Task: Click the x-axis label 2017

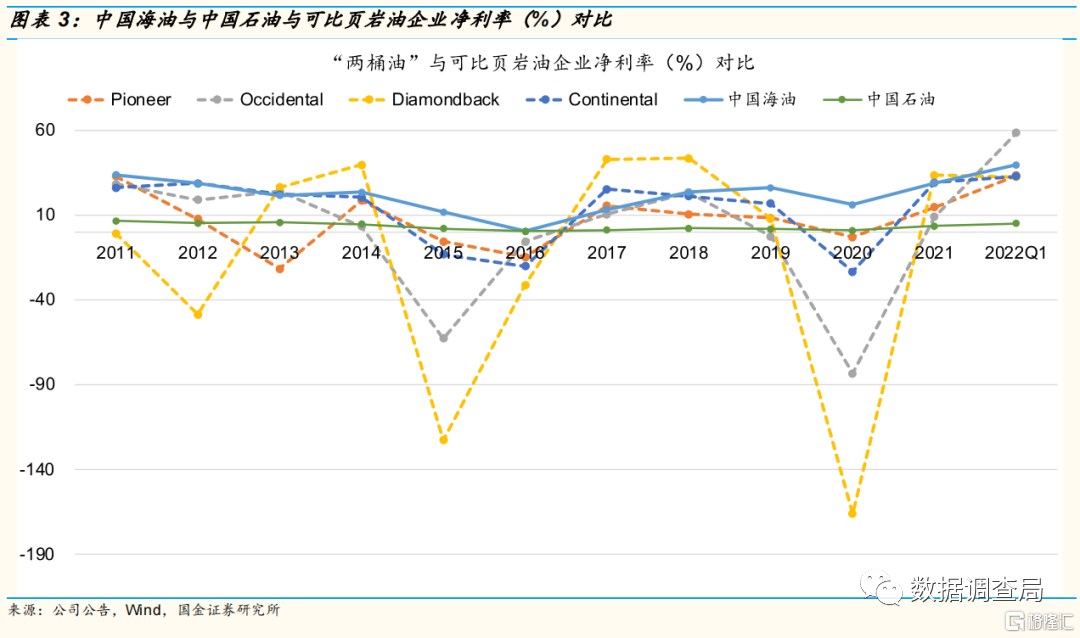Action: pos(607,253)
